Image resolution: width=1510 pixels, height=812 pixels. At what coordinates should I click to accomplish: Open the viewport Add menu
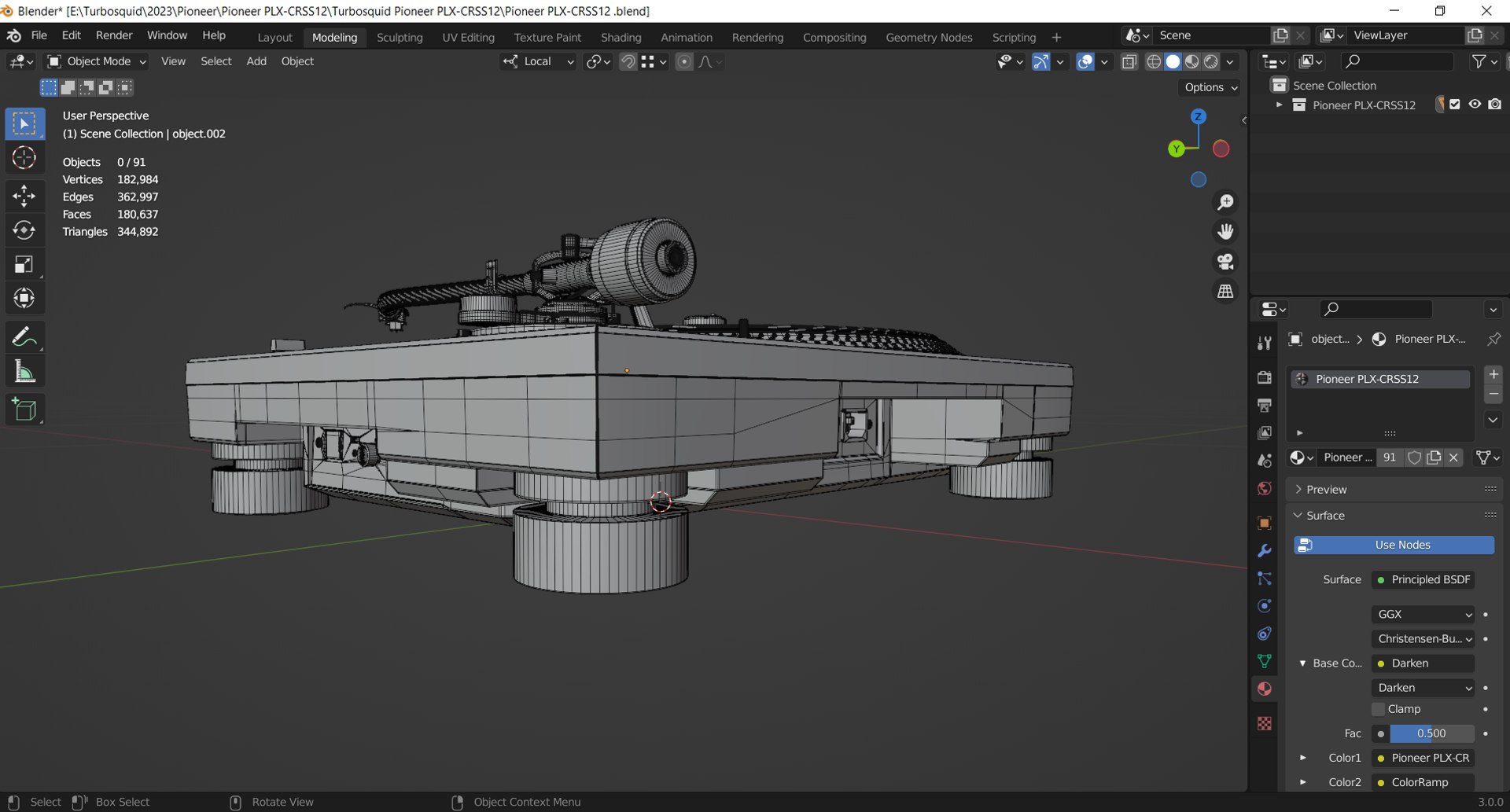tap(256, 61)
